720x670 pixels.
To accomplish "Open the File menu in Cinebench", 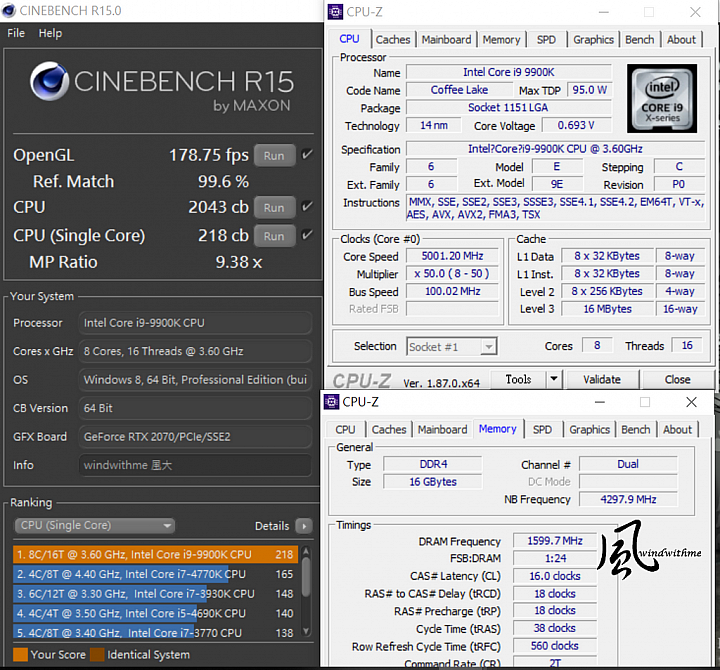I will point(16,33).
